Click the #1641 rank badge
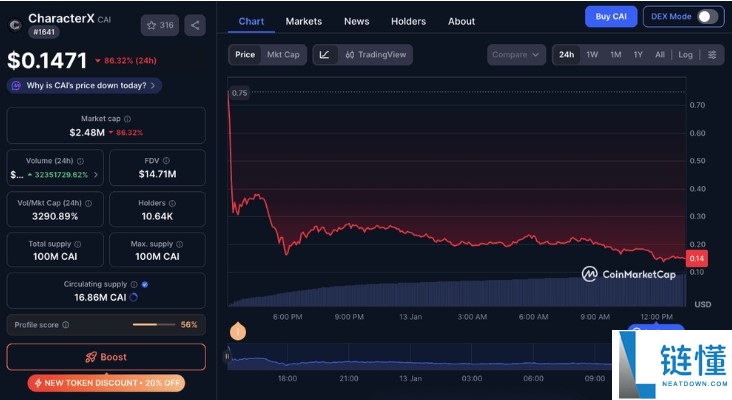This screenshot has height=400, width=732. click(44, 32)
